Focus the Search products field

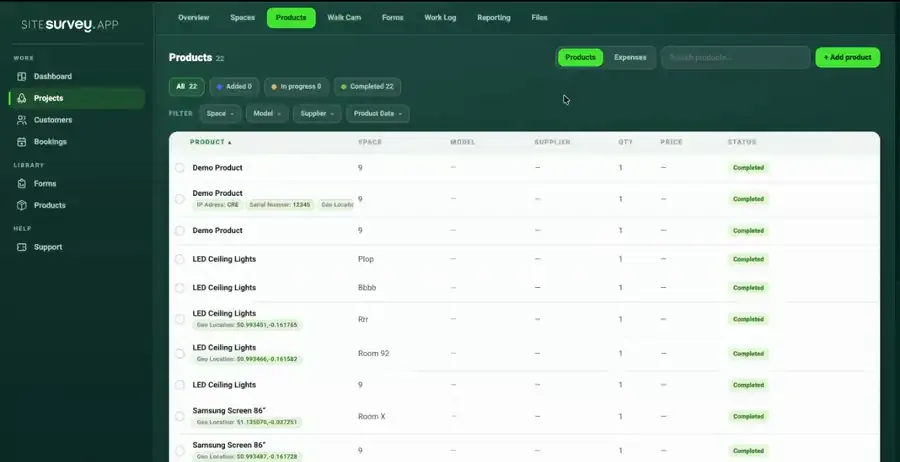point(735,57)
